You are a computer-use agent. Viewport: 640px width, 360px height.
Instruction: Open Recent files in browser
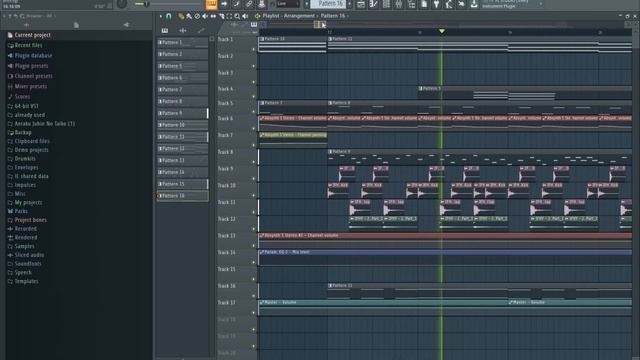[x=28, y=45]
